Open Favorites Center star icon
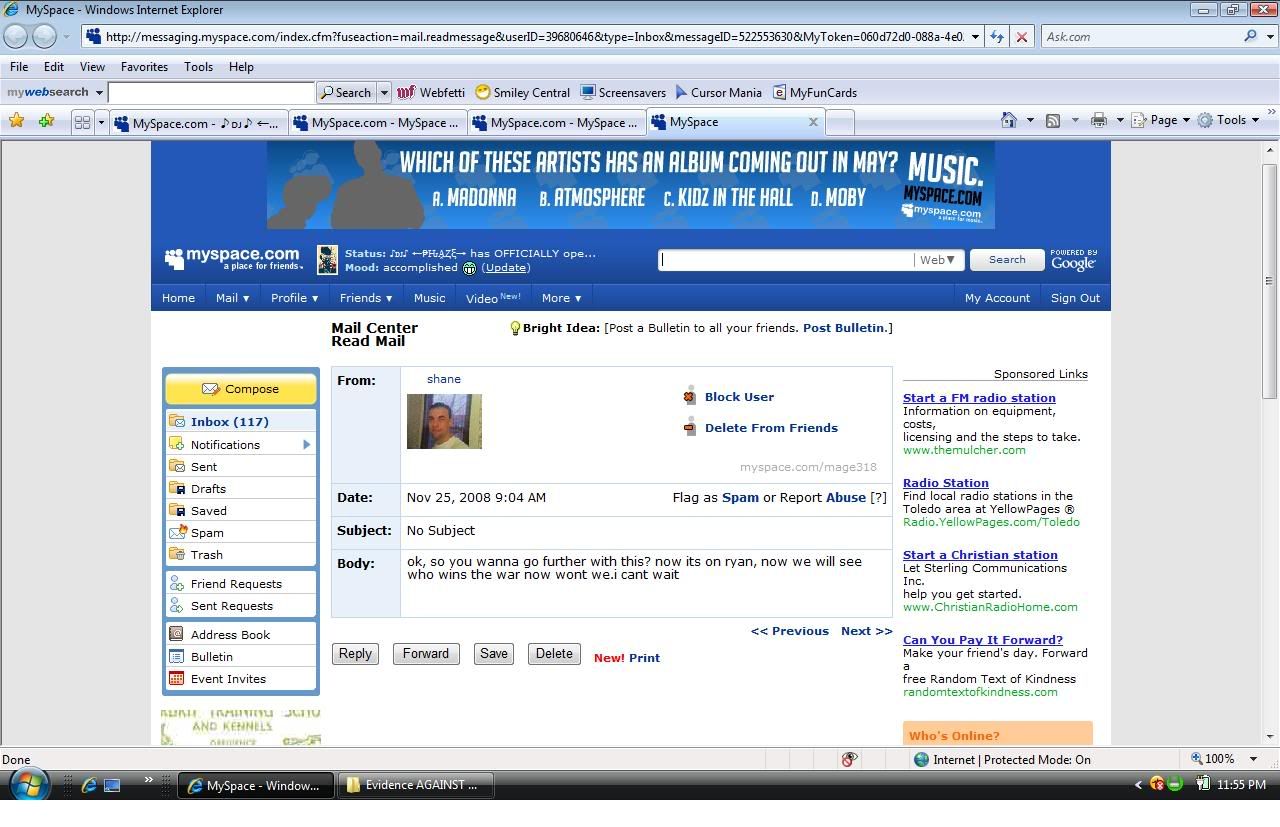 click(17, 121)
